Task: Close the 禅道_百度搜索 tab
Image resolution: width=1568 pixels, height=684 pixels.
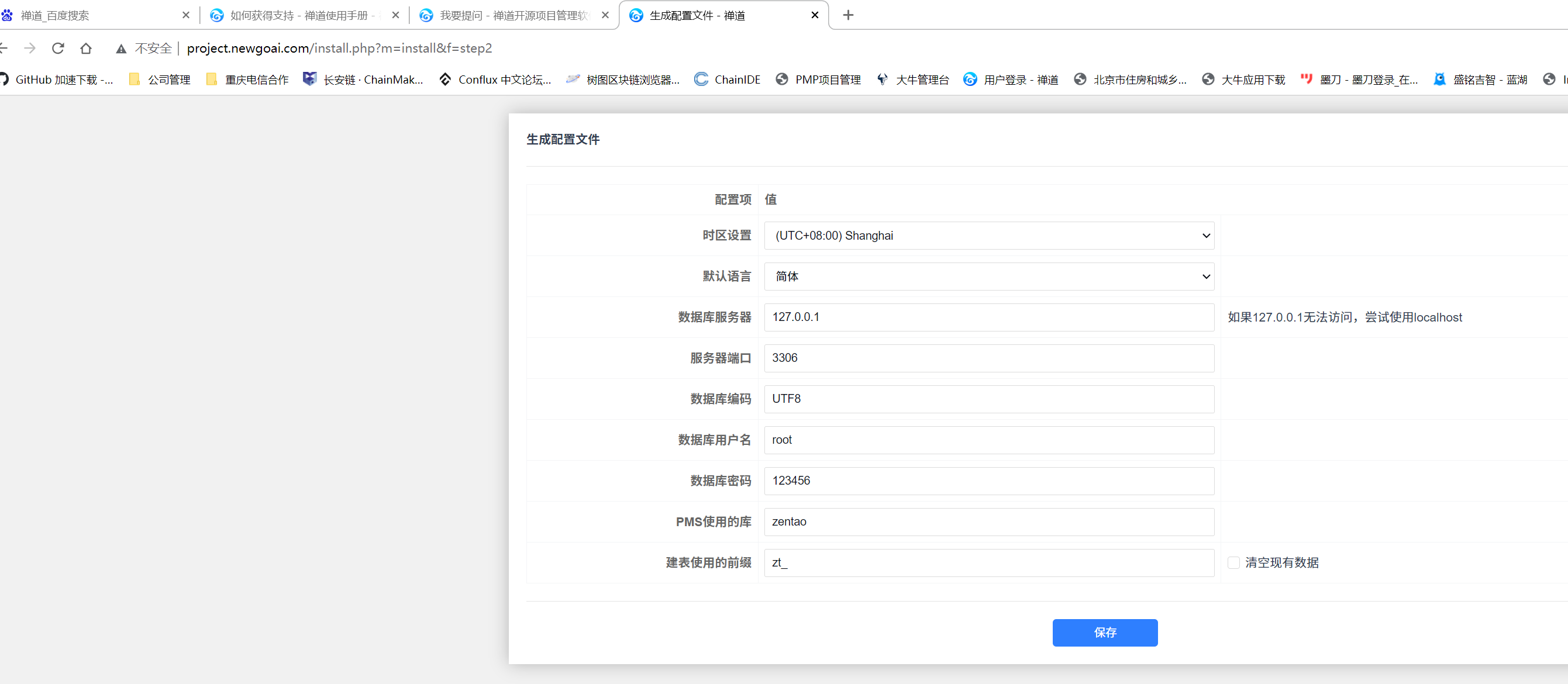Action: (185, 15)
